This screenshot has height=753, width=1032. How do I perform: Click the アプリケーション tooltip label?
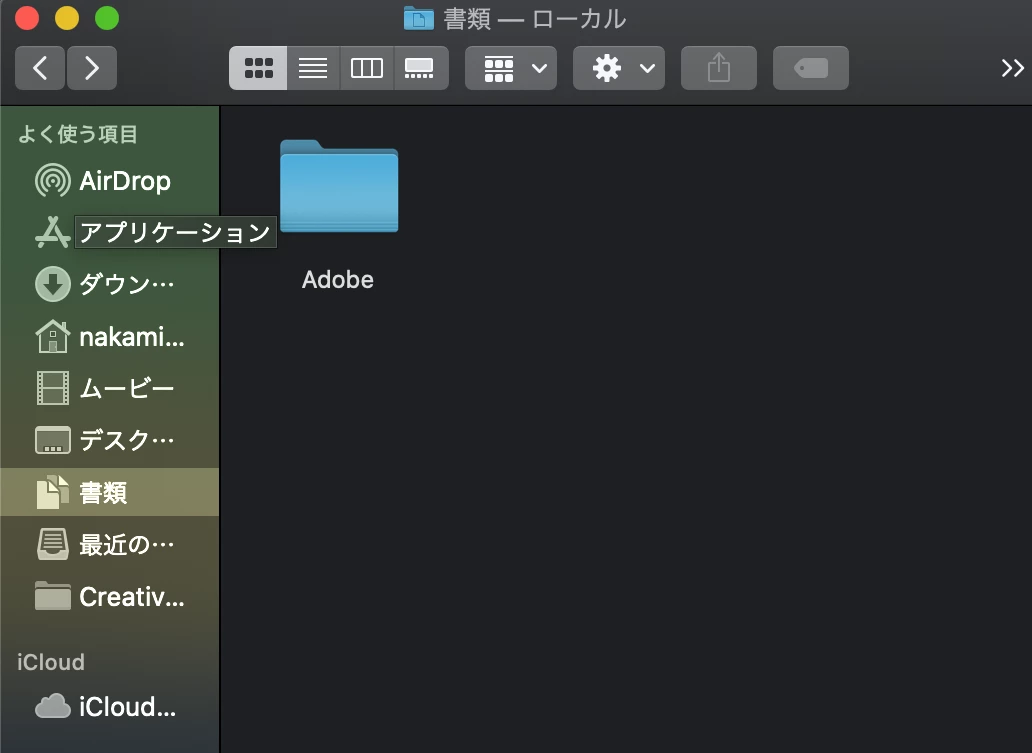[175, 232]
